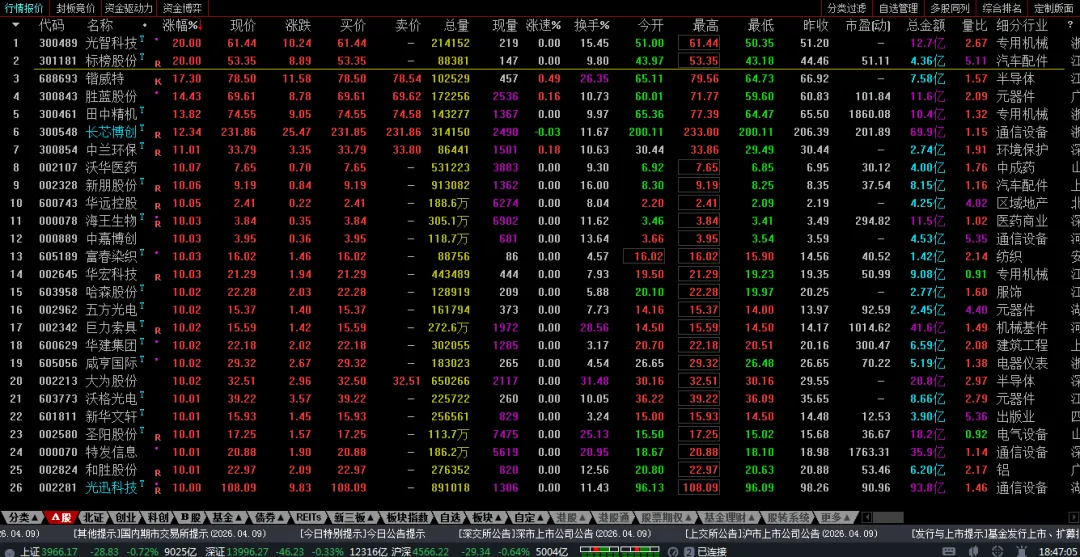
Task: Sort by the 换手% column header
Action: click(592, 25)
